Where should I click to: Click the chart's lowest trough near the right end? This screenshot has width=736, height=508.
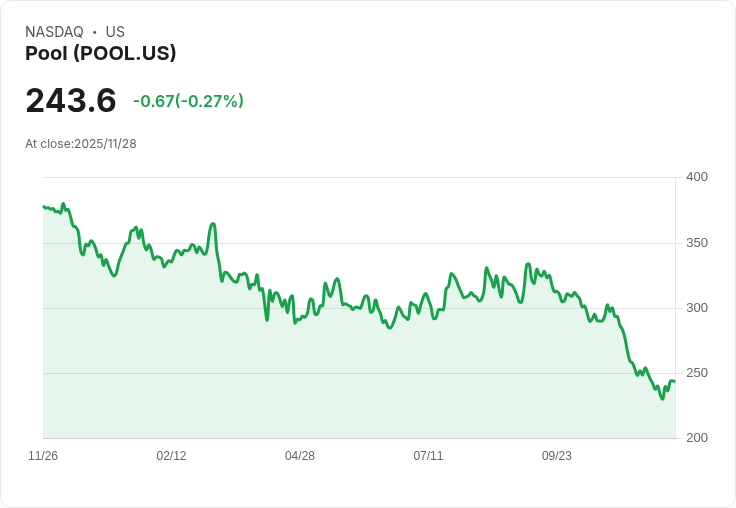click(x=662, y=399)
